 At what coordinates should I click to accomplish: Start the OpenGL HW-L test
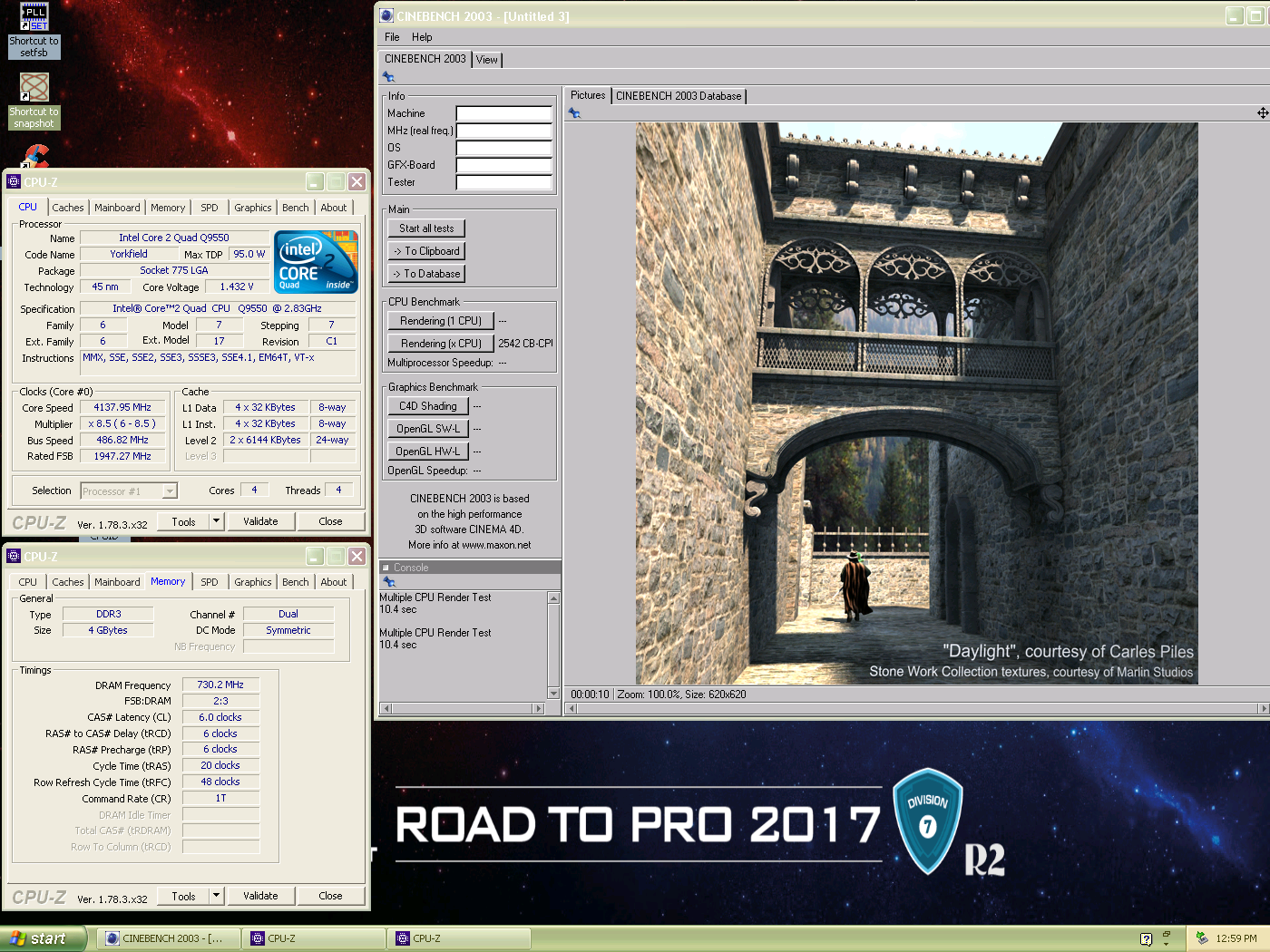click(428, 452)
